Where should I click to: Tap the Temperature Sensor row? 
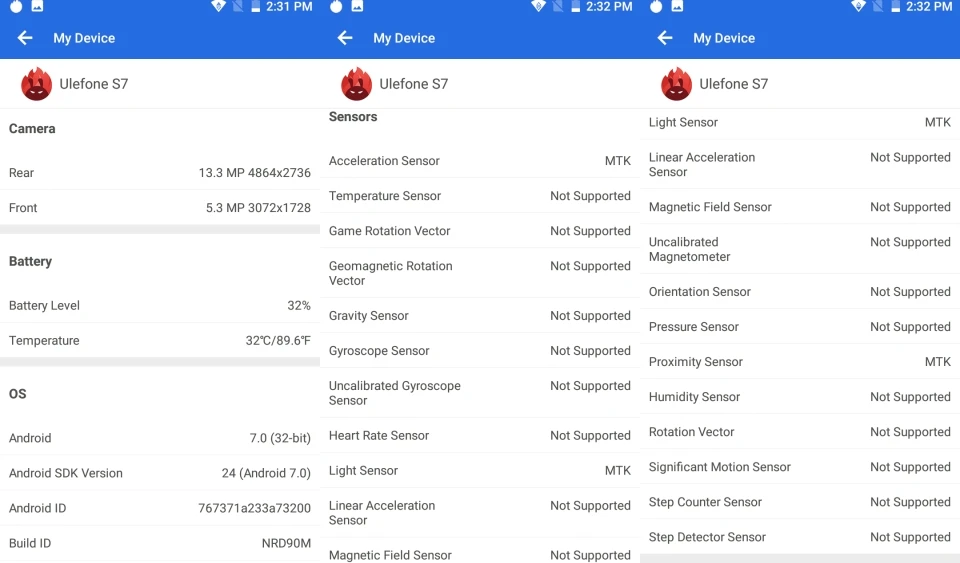pyautogui.click(x=480, y=196)
